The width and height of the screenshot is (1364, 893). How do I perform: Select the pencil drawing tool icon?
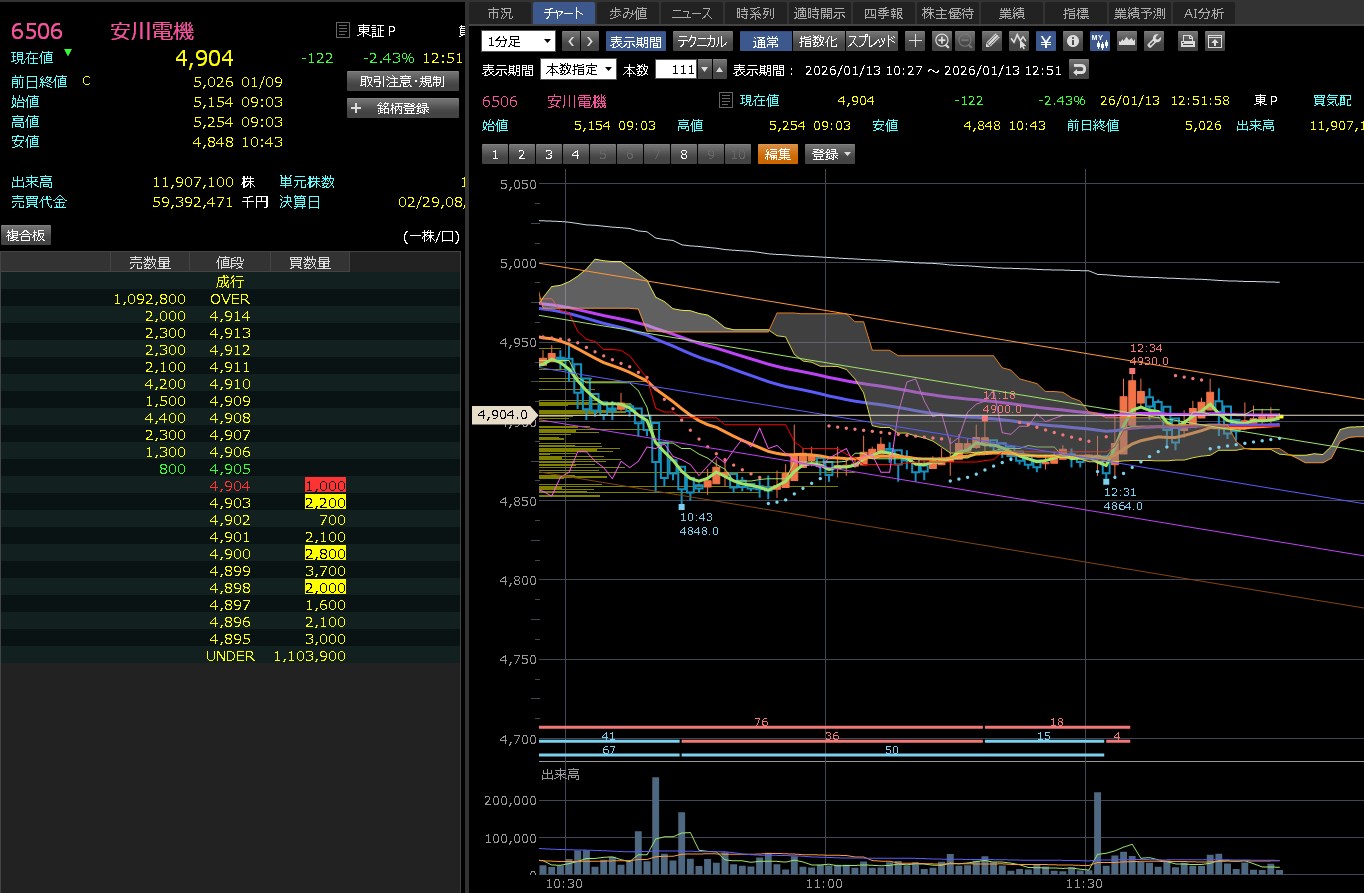click(x=992, y=41)
